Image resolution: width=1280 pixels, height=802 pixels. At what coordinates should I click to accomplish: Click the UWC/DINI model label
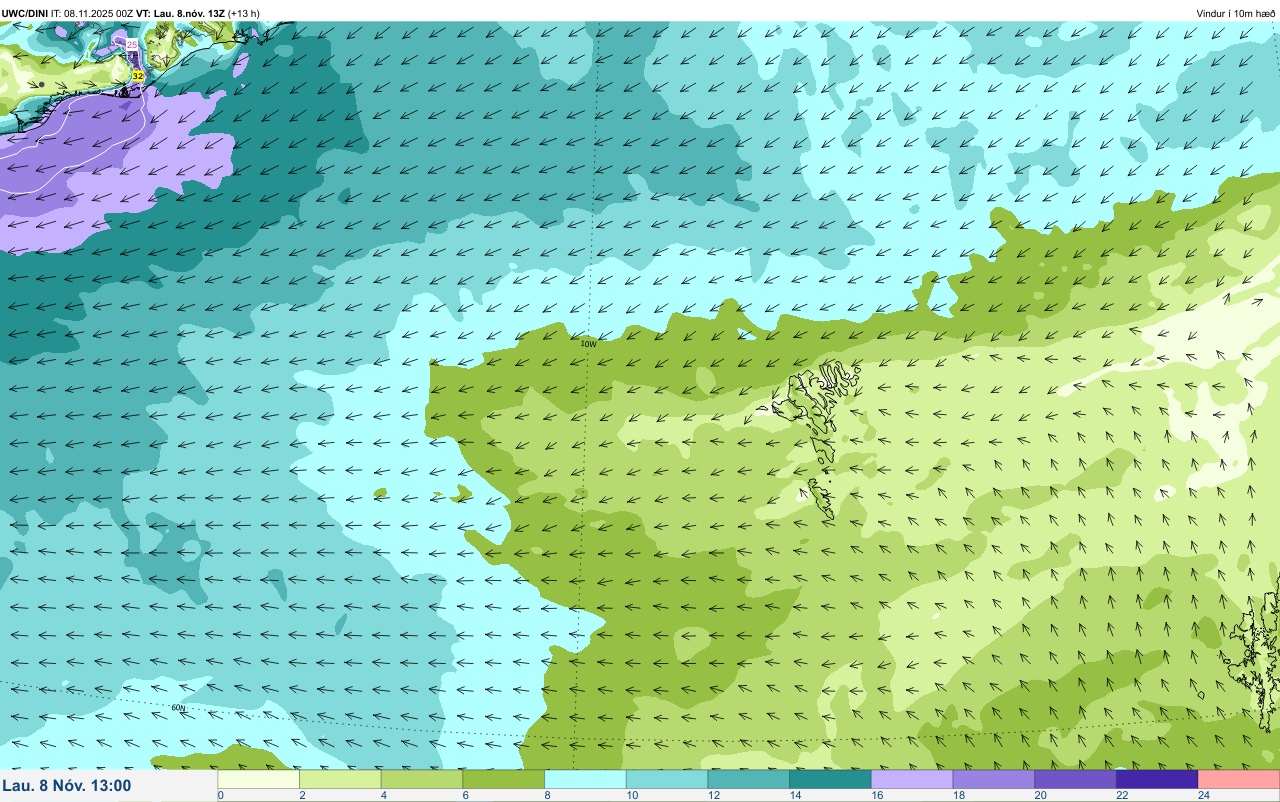(x=25, y=13)
